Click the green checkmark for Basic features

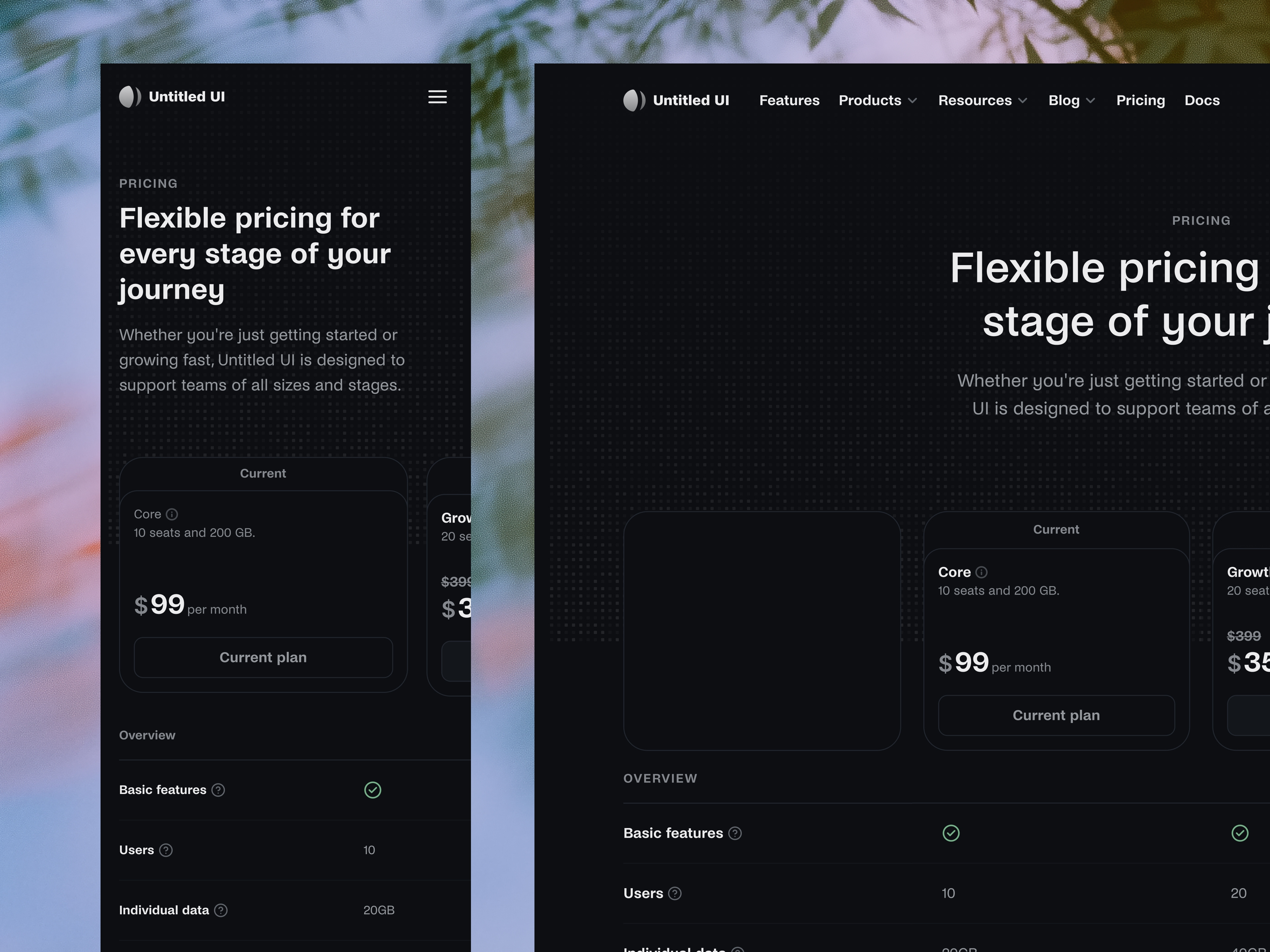click(x=373, y=790)
